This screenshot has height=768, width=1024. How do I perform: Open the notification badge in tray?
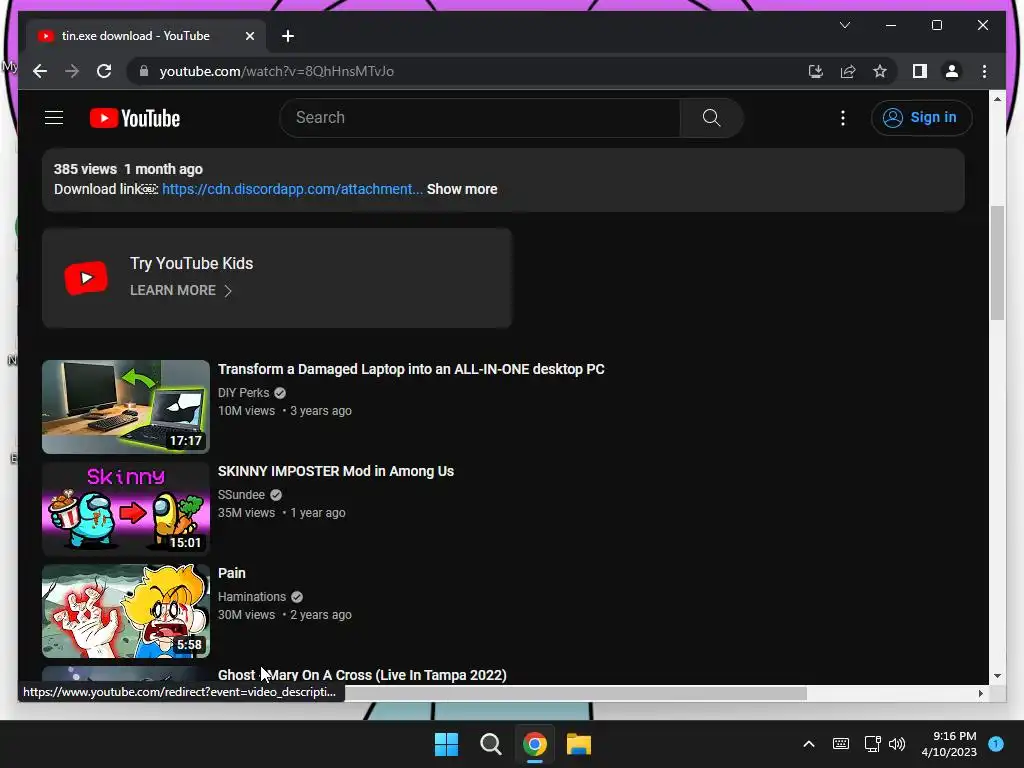click(x=996, y=744)
